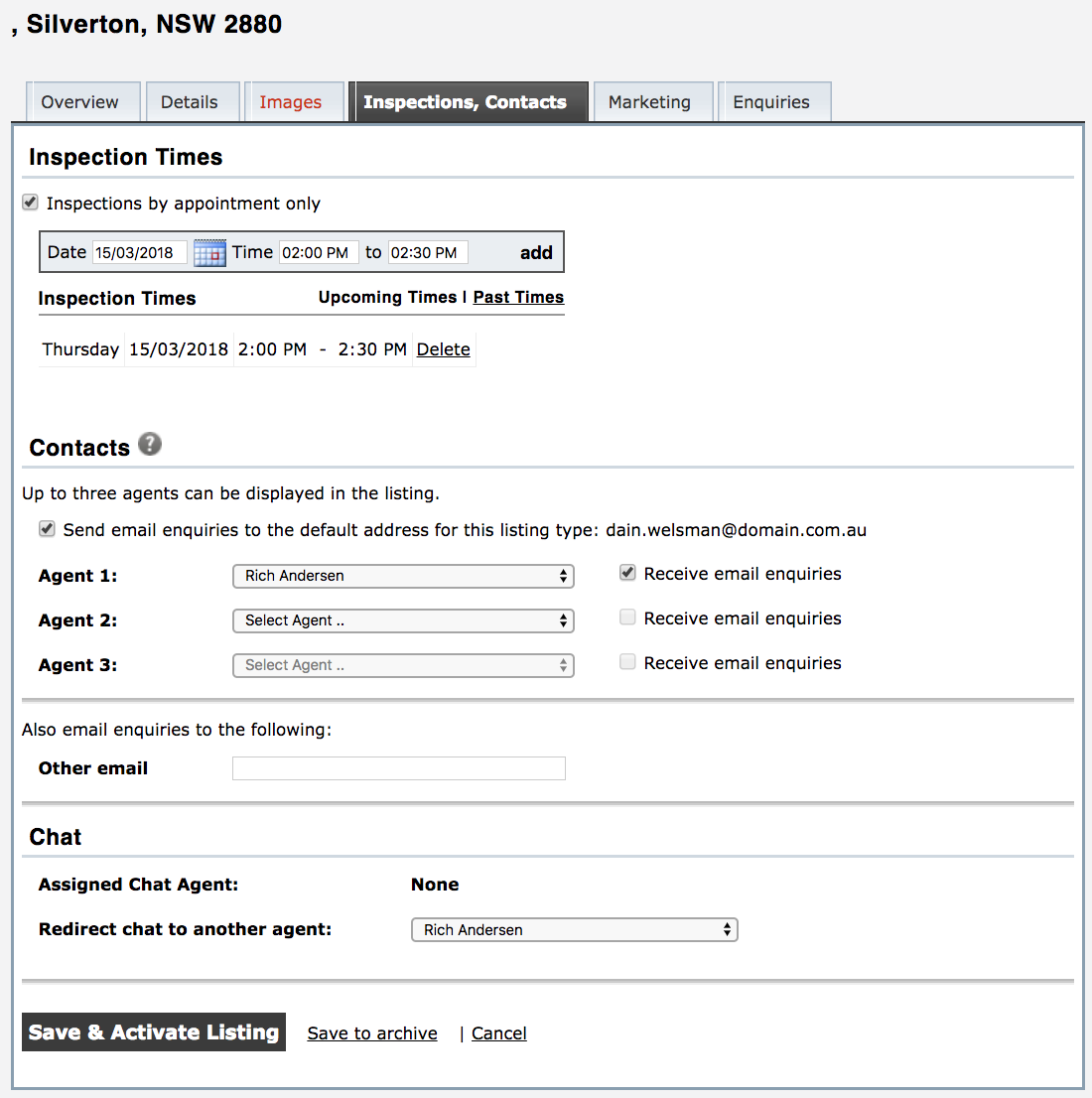Screen dimensions: 1092x1098
Task: Expand the Agent 2 select list
Action: pos(403,620)
